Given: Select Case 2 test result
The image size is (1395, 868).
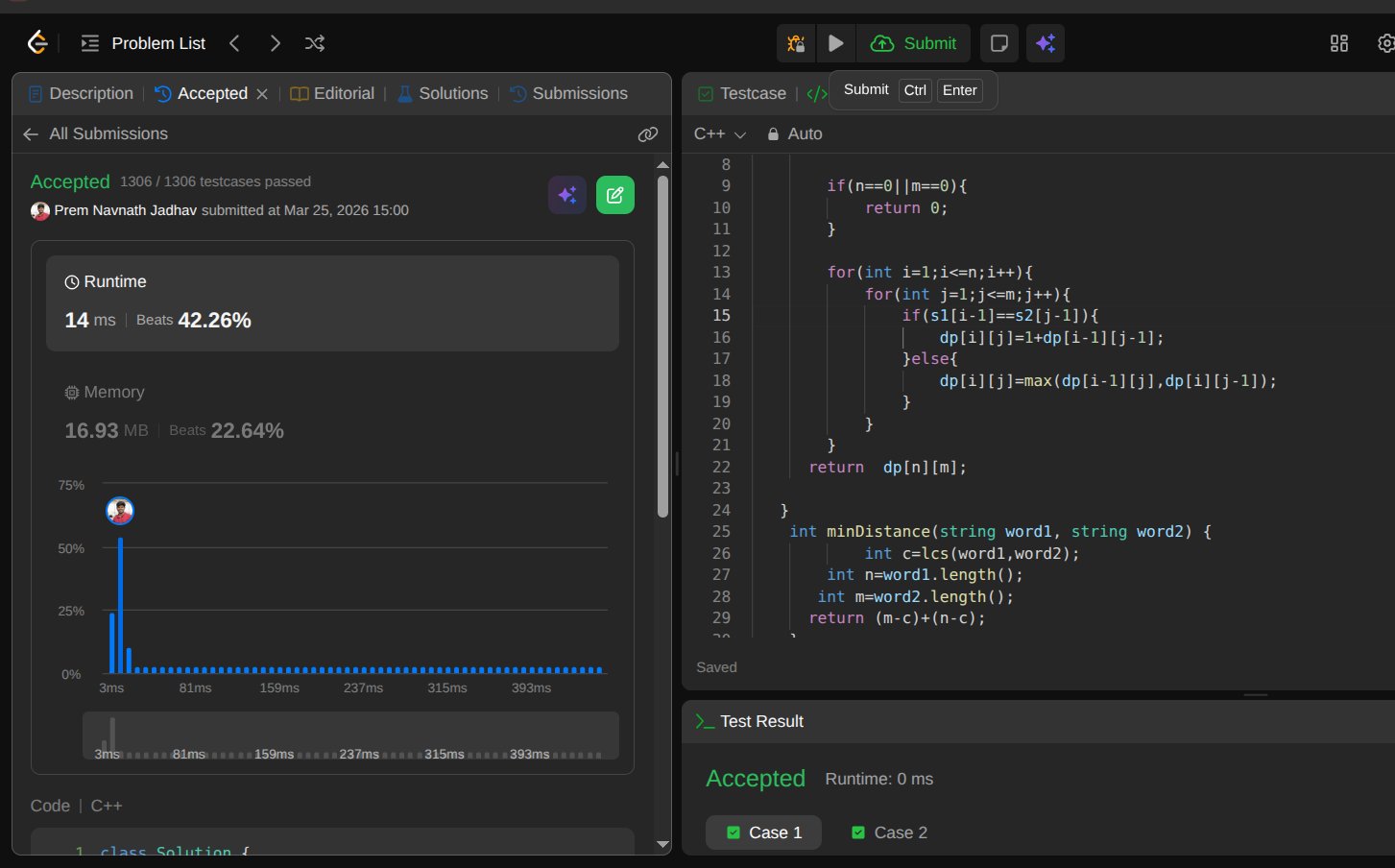Looking at the screenshot, I should click(890, 832).
